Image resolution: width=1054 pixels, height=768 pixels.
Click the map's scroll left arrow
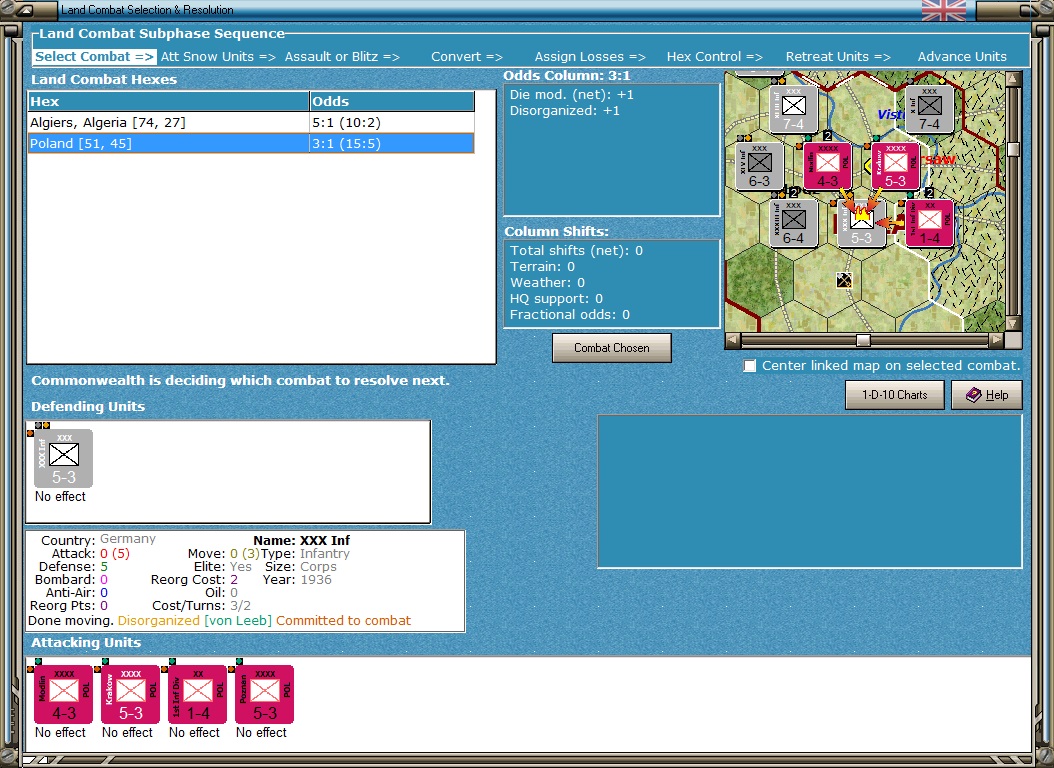click(733, 340)
